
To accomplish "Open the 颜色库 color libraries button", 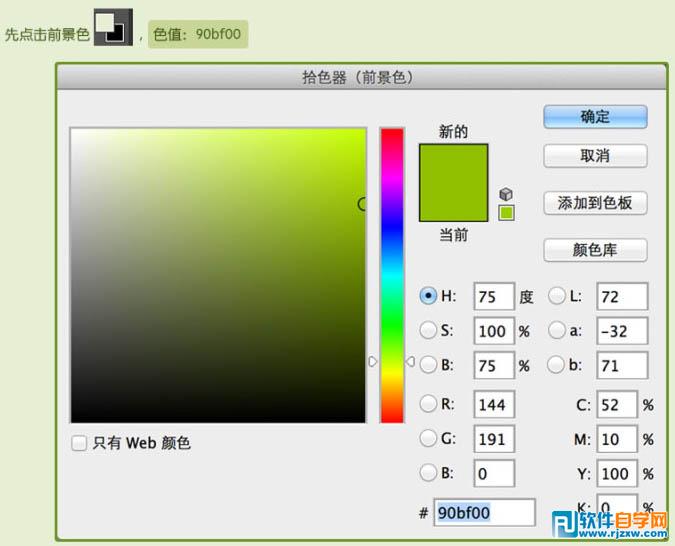I will point(595,250).
